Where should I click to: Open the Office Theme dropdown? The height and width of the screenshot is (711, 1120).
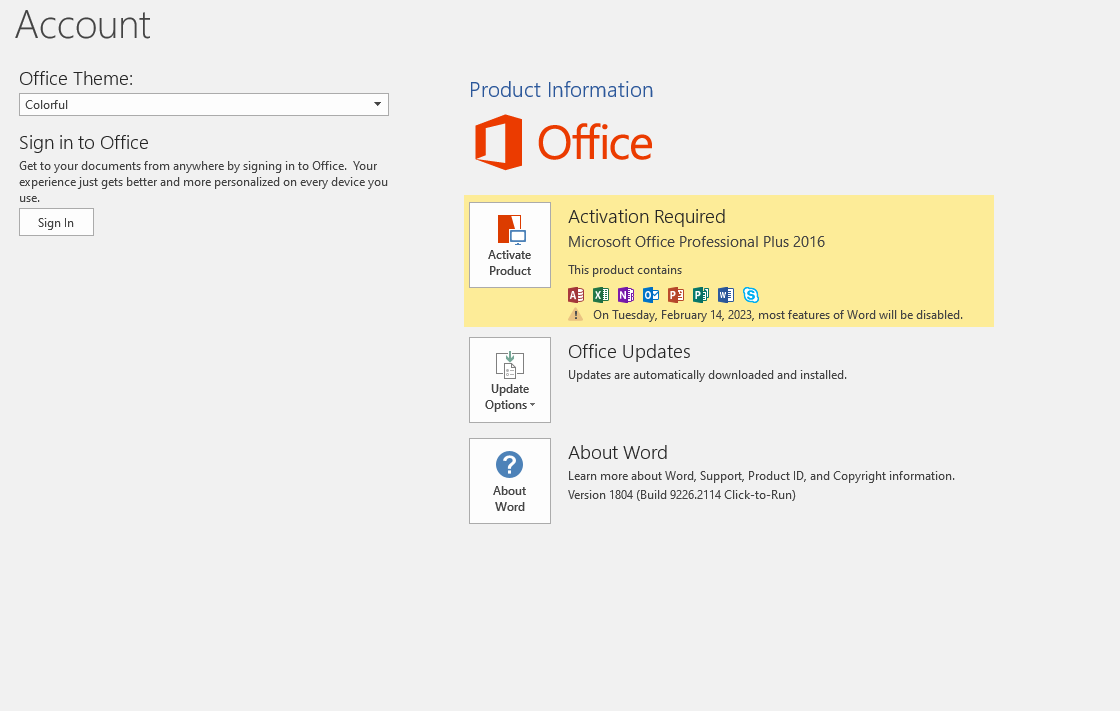[204, 104]
